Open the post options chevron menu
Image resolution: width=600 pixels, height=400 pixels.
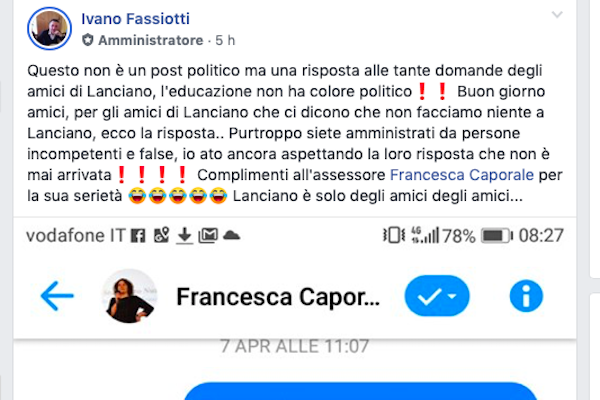pyautogui.click(x=557, y=15)
